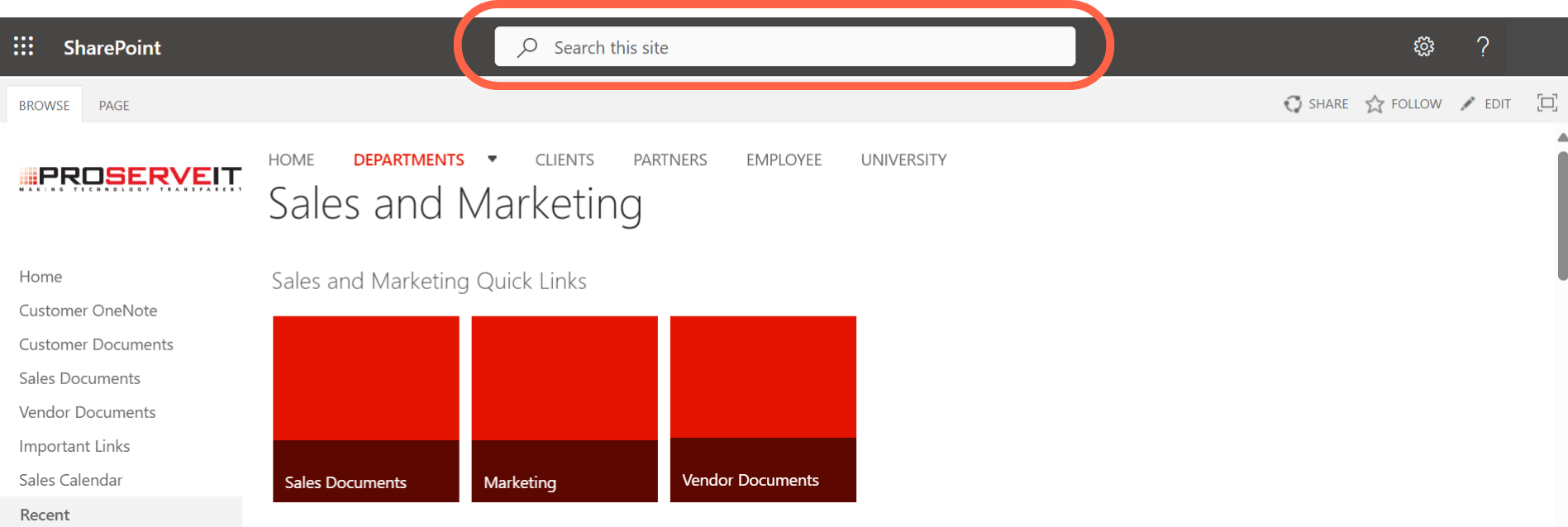Open the settings gear menu
This screenshot has height=527, width=1568.
tap(1423, 46)
